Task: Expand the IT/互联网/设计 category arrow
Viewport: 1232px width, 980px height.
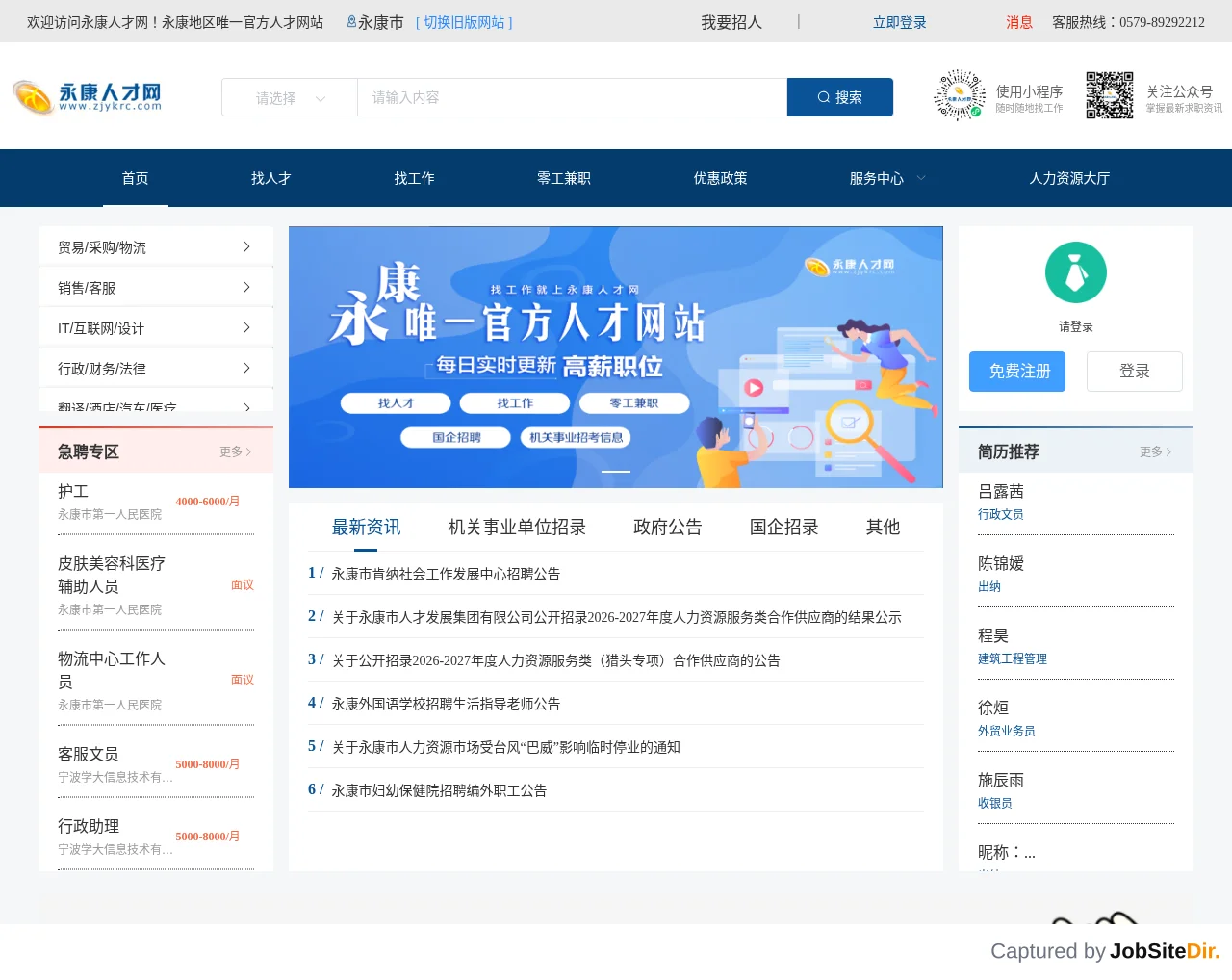Action: pos(246,328)
